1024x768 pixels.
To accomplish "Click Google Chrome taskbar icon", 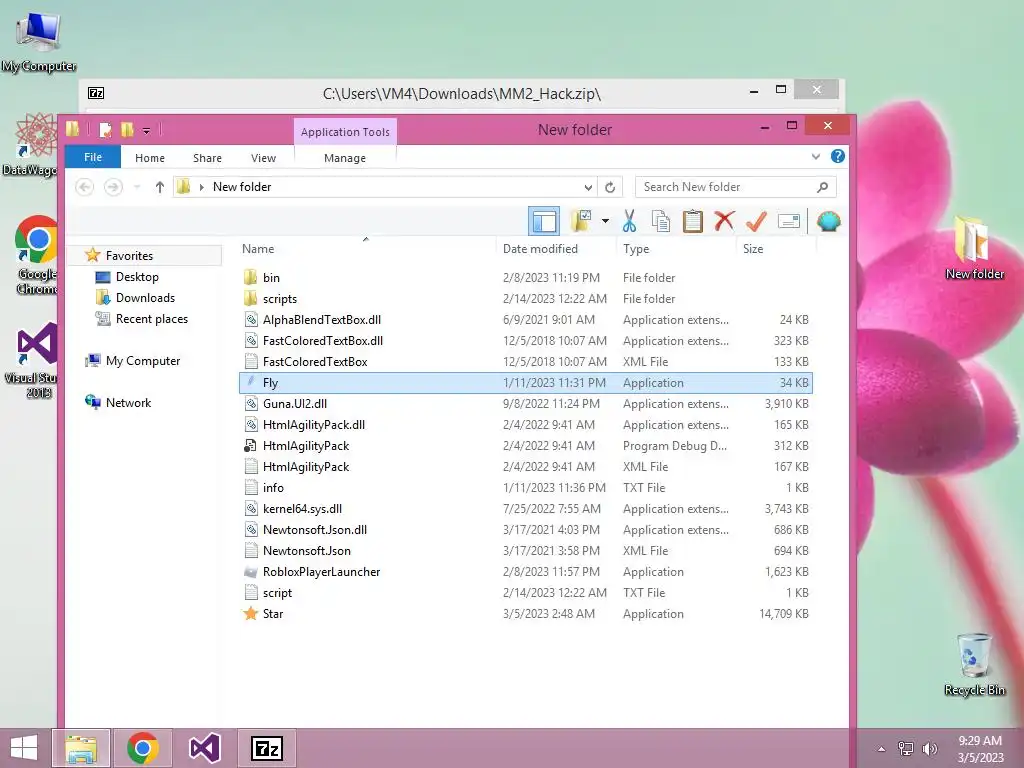I will (x=142, y=748).
